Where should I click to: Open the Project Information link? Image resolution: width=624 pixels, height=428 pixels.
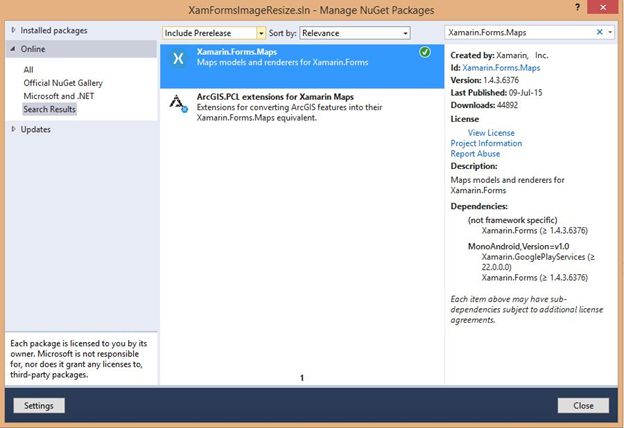tap(486, 143)
